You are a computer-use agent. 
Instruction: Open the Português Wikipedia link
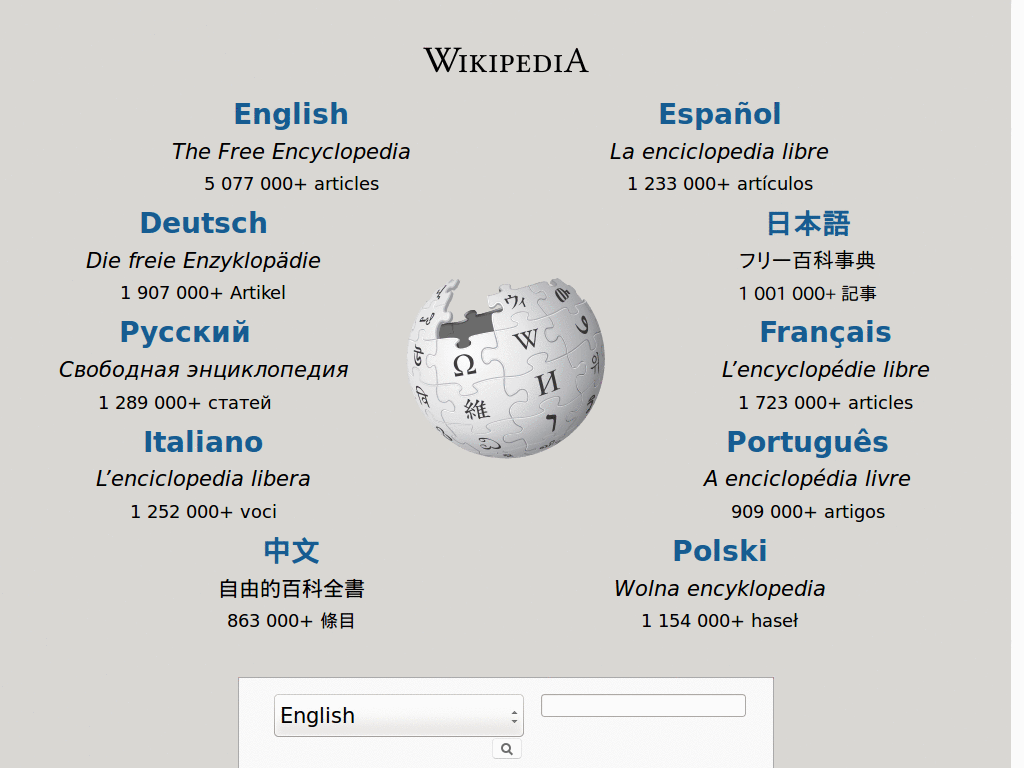point(808,441)
